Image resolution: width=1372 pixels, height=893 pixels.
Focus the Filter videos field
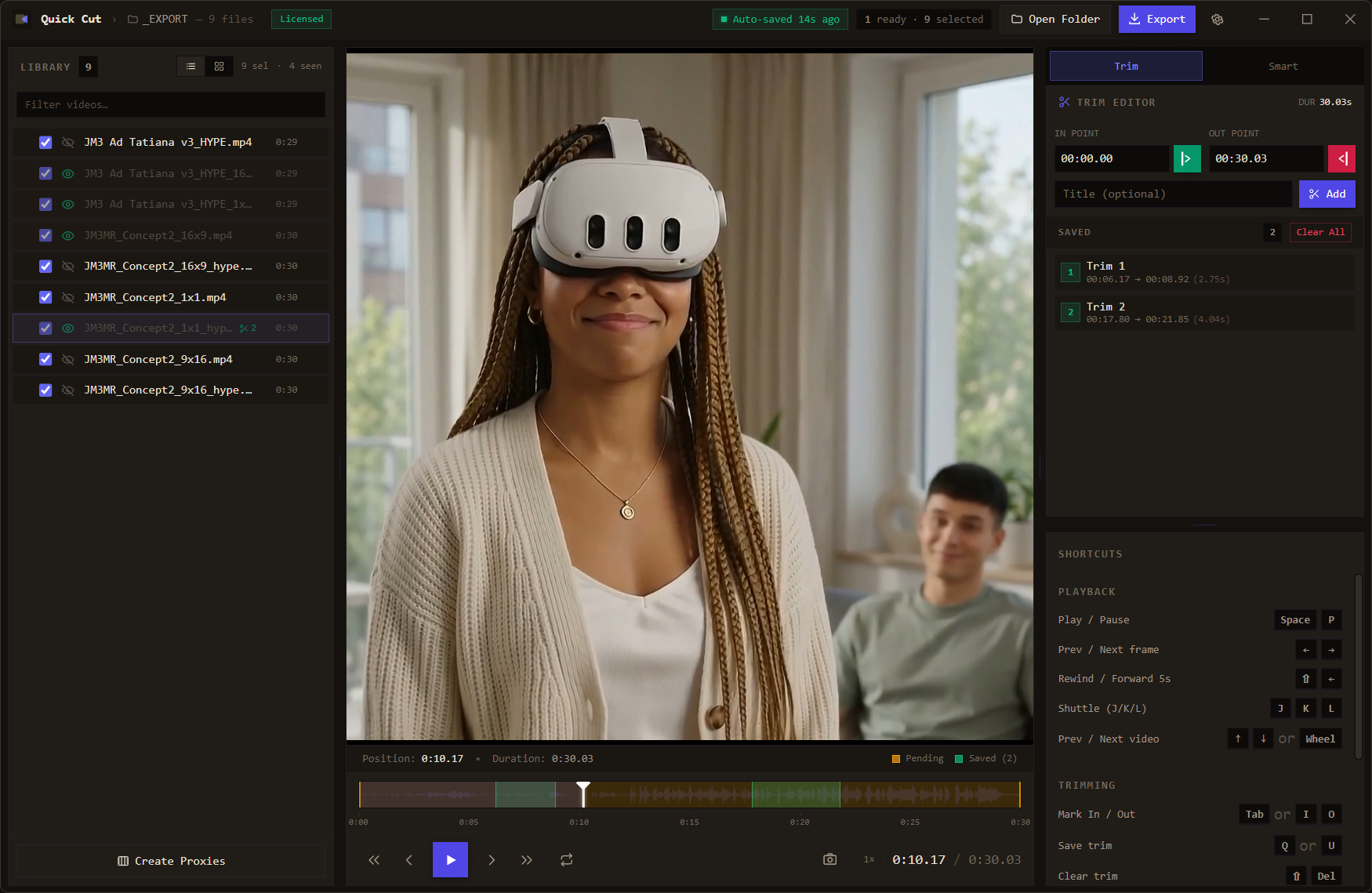171,104
